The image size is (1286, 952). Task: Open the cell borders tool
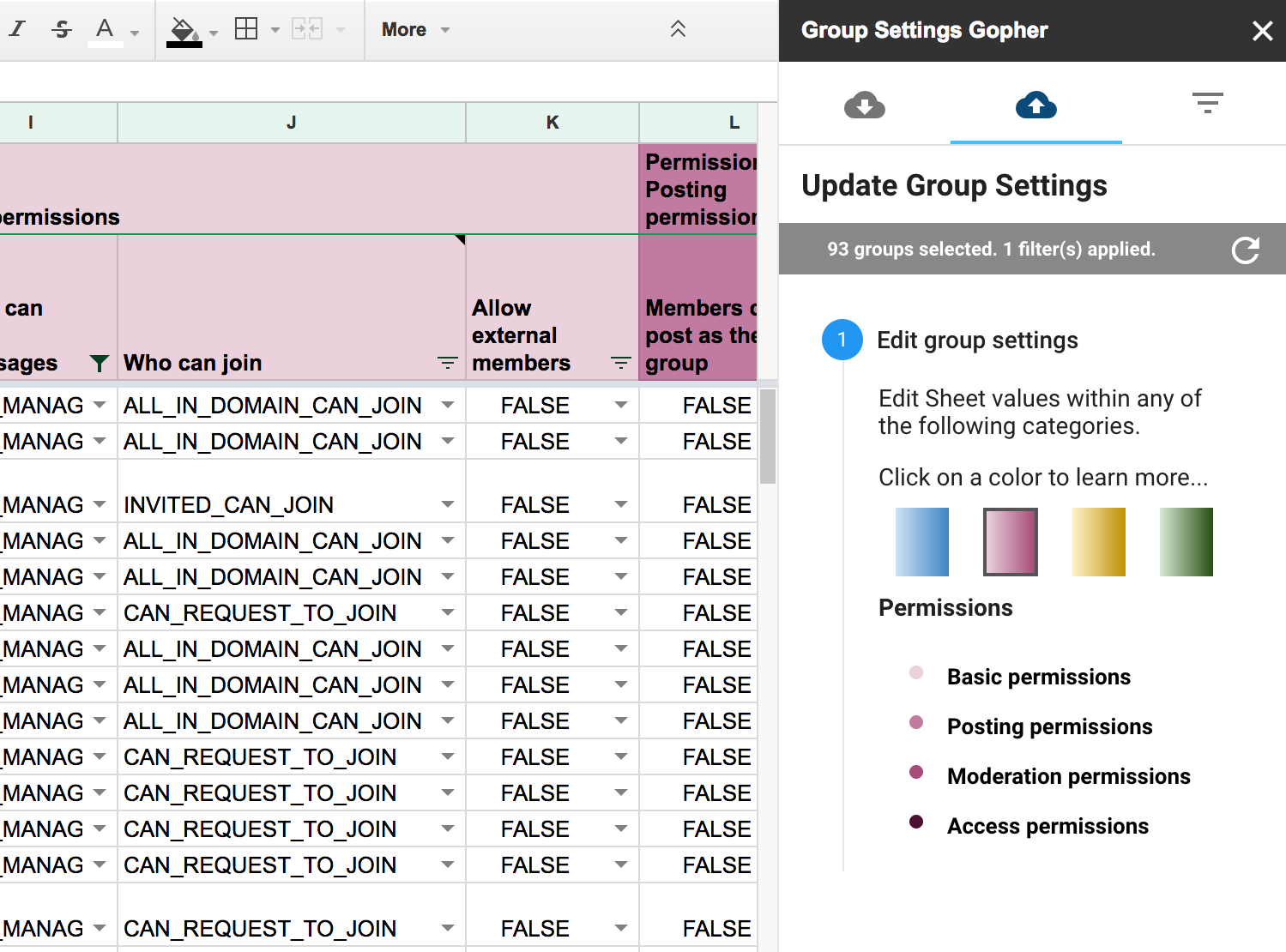pyautogui.click(x=246, y=29)
